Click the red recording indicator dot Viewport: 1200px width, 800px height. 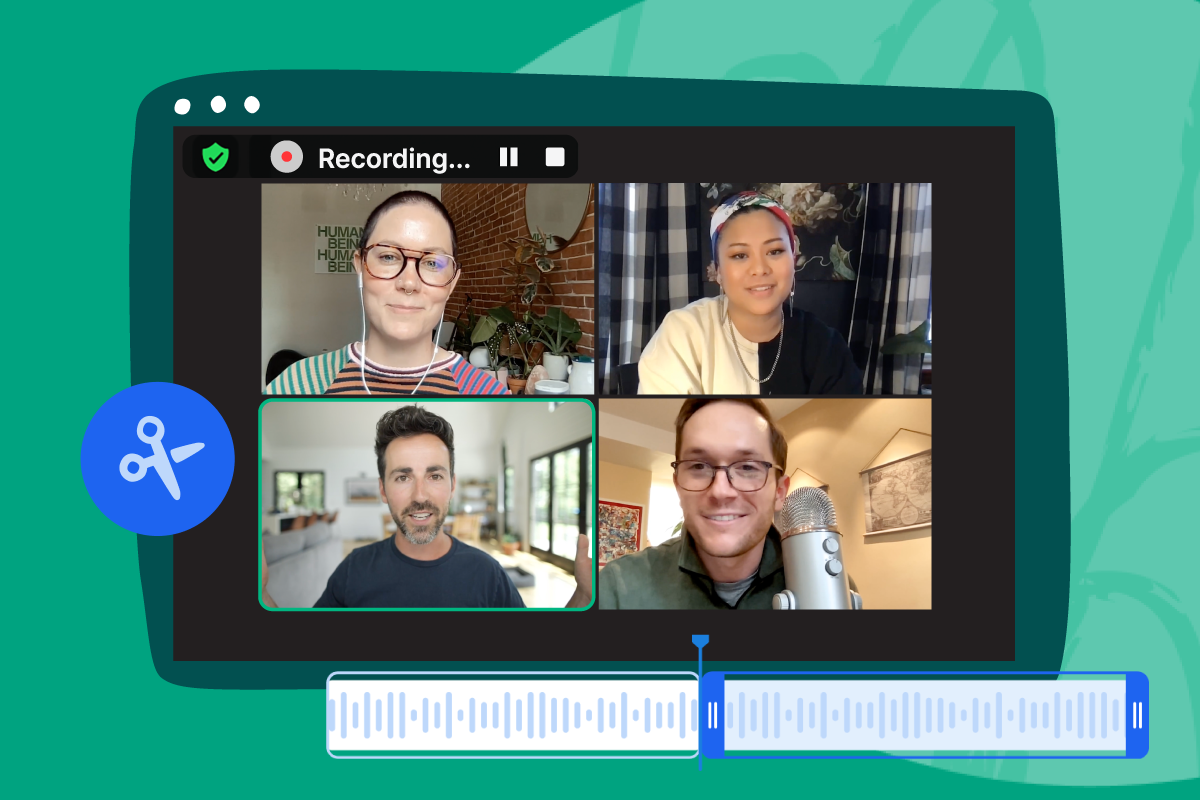285,156
